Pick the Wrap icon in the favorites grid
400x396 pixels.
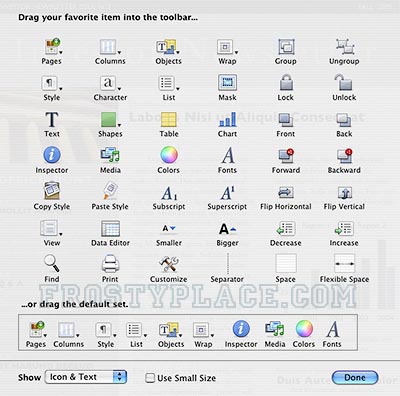227,47
